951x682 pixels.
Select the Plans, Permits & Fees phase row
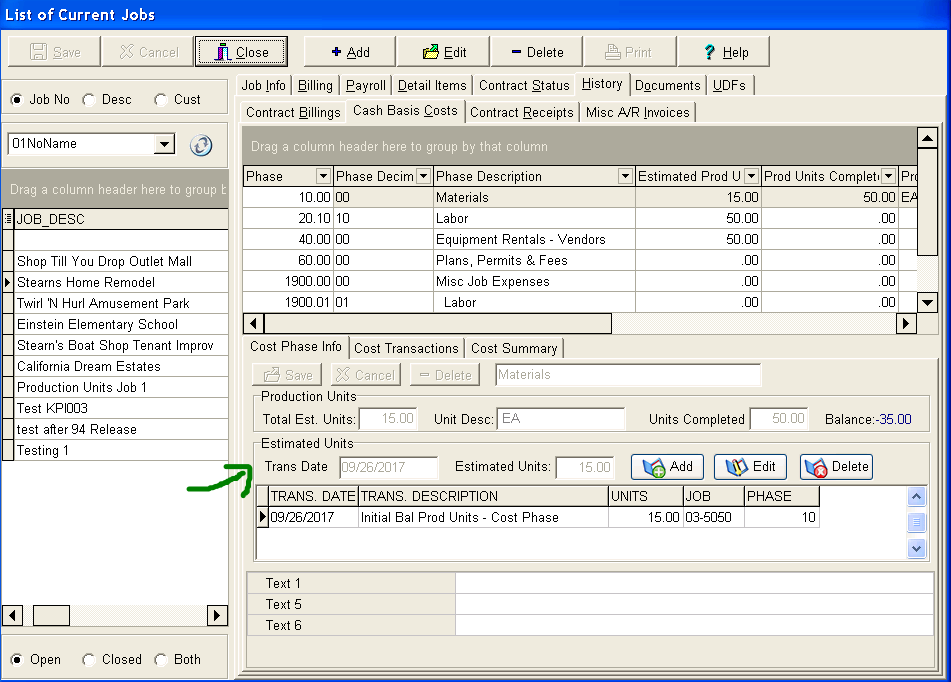pyautogui.click(x=580, y=260)
